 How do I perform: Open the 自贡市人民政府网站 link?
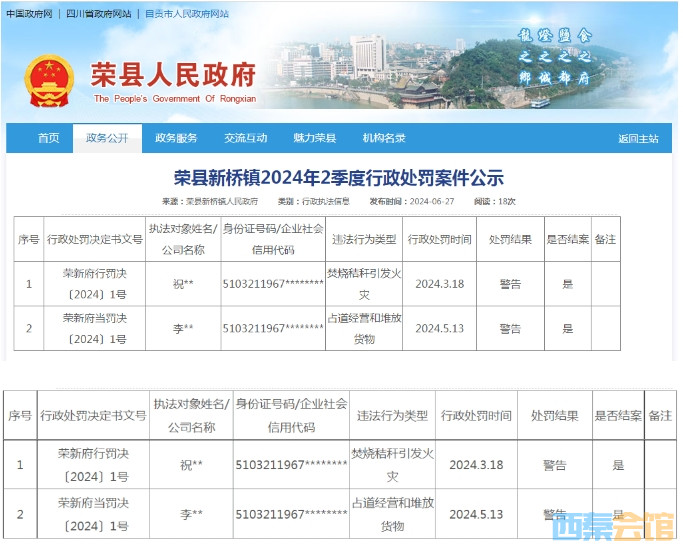187,14
